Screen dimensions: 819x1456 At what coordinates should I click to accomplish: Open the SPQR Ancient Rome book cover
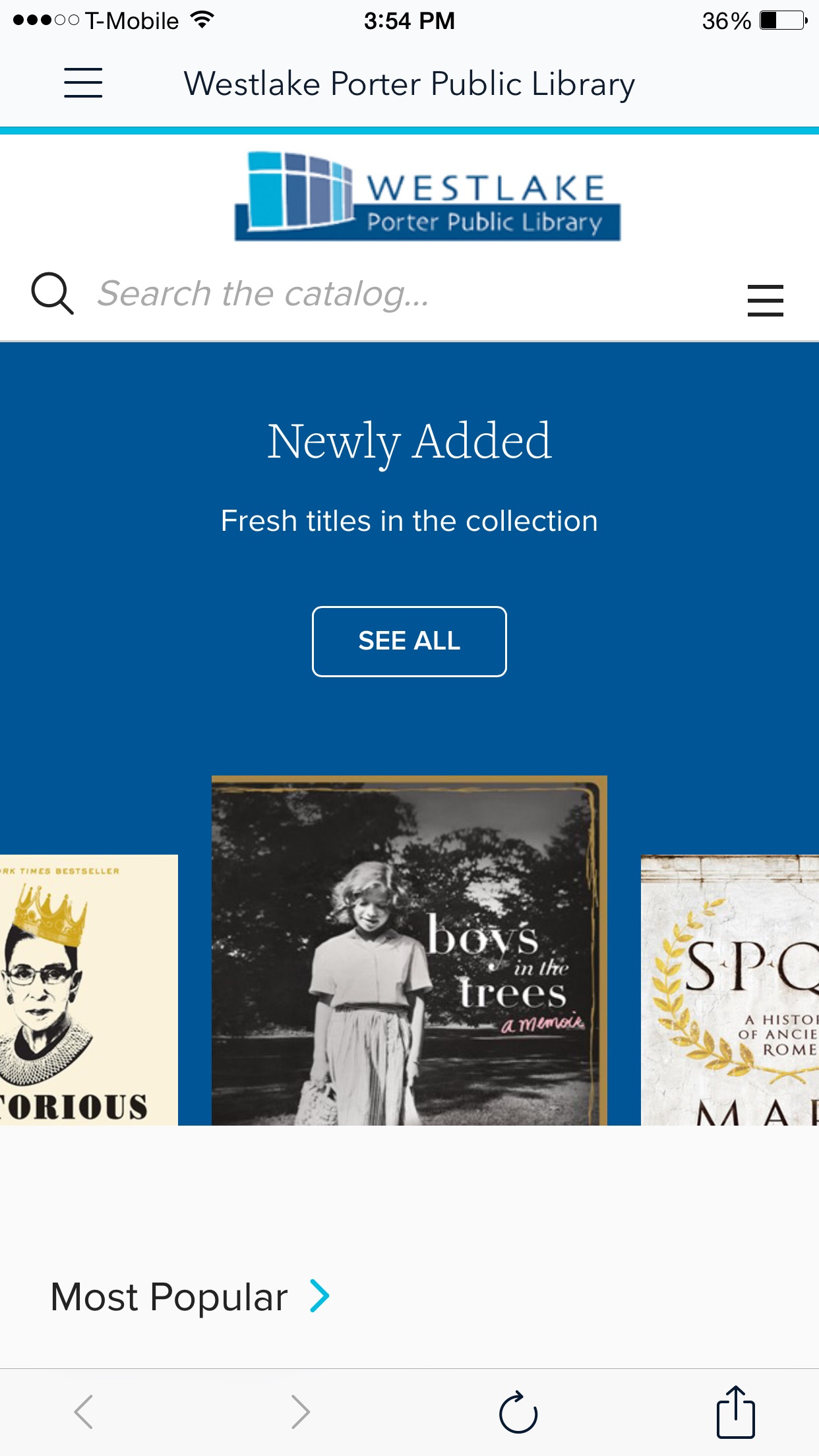click(729, 989)
